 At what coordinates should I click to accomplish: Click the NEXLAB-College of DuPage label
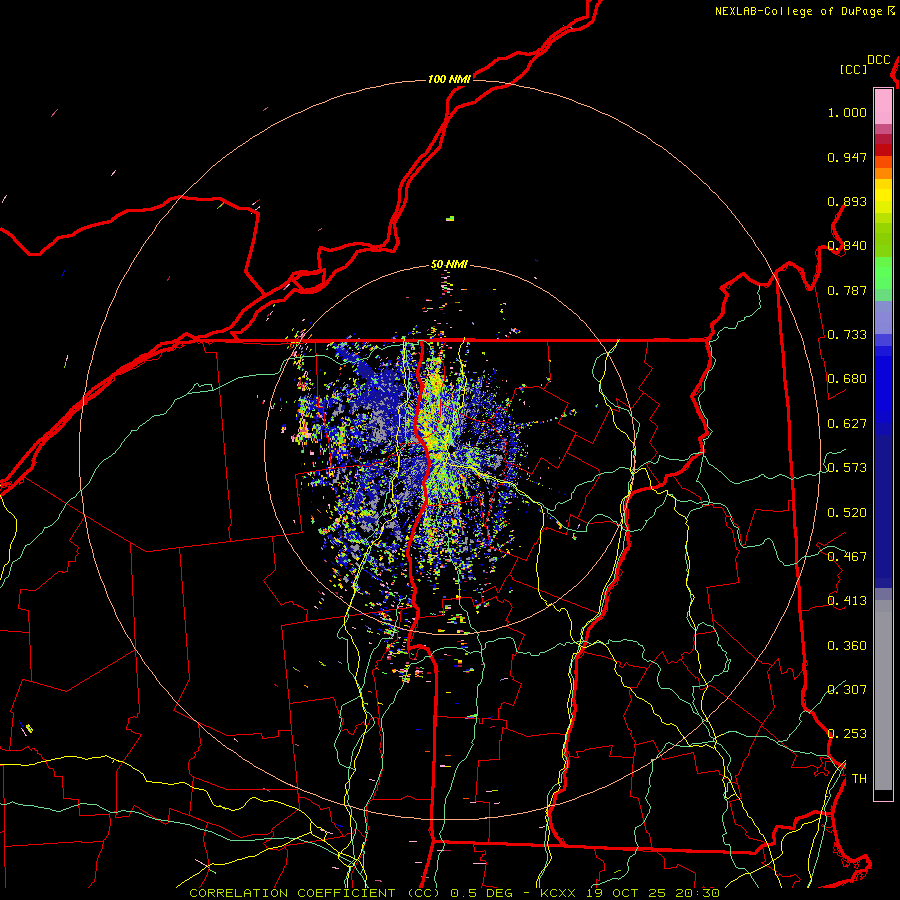point(798,11)
